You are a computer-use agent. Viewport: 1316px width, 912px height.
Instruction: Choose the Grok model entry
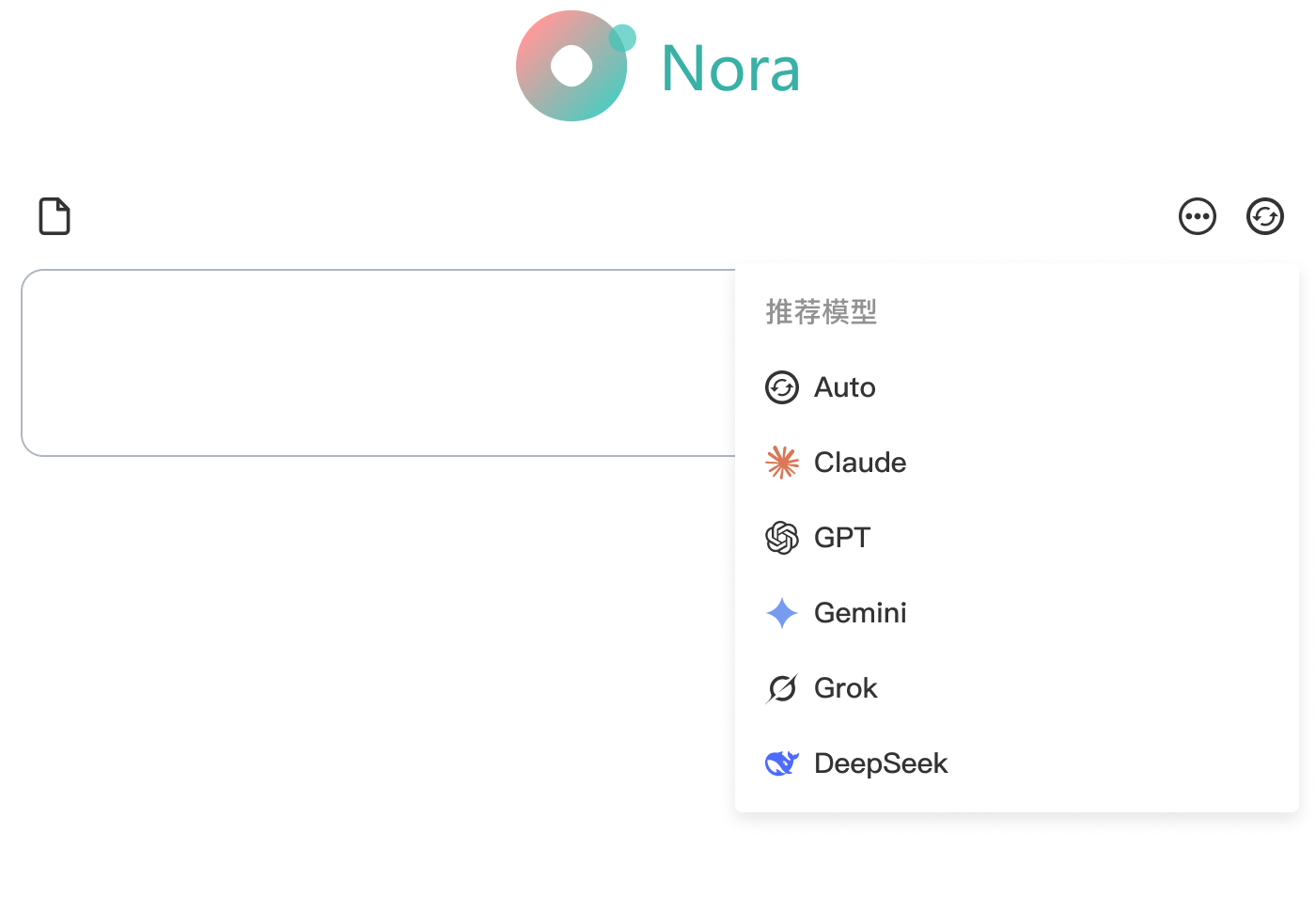(x=1017, y=688)
